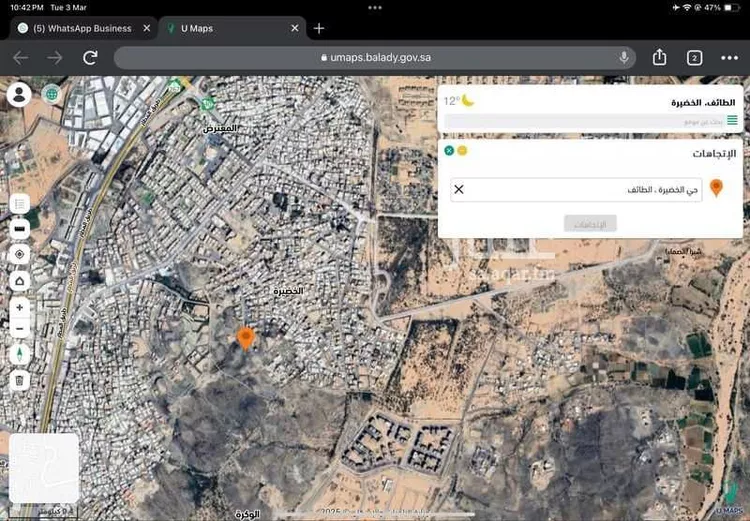
Task: Activate the locate-me target button
Action: [20, 254]
